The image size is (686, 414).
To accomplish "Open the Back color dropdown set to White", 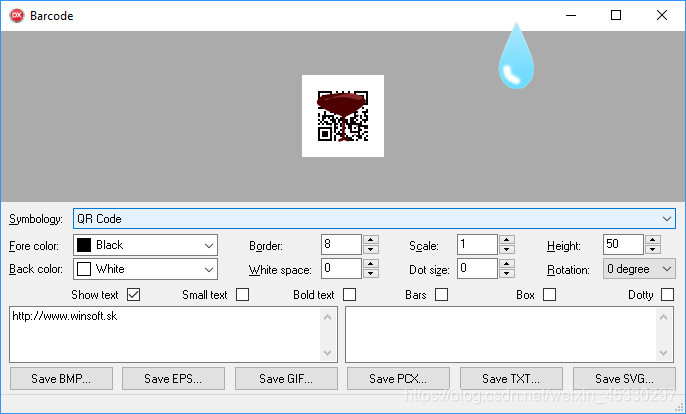I will pyautogui.click(x=145, y=269).
